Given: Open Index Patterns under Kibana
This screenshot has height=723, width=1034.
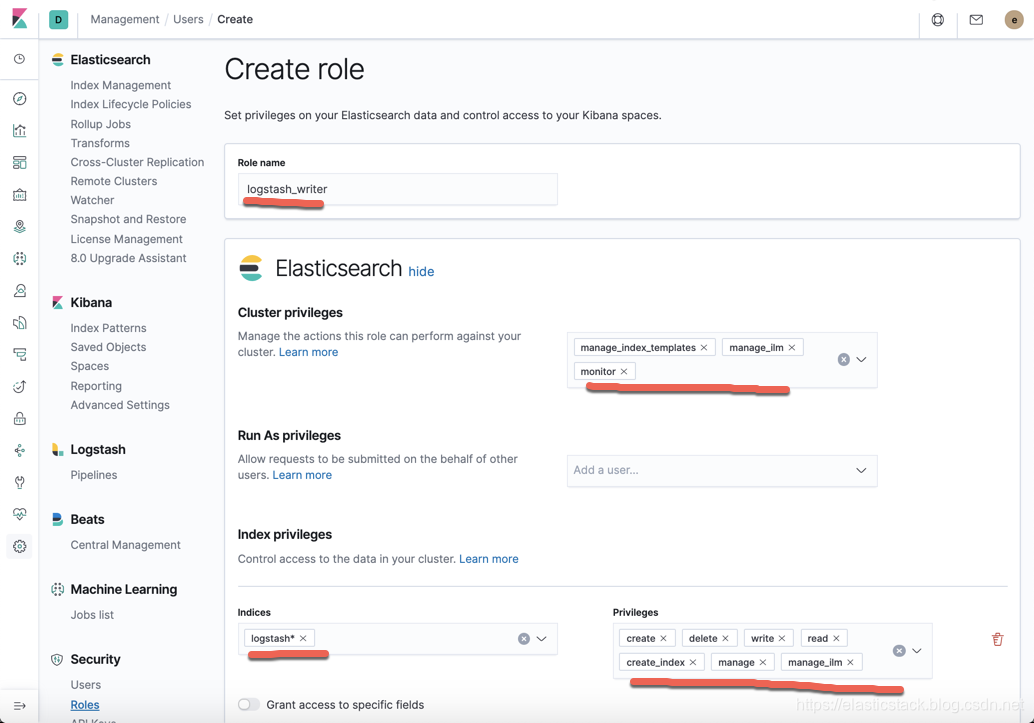Looking at the screenshot, I should [x=108, y=328].
